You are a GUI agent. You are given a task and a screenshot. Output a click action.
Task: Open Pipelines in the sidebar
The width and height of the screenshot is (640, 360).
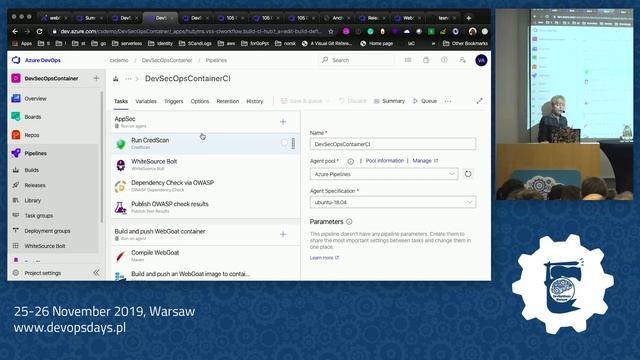(36, 153)
